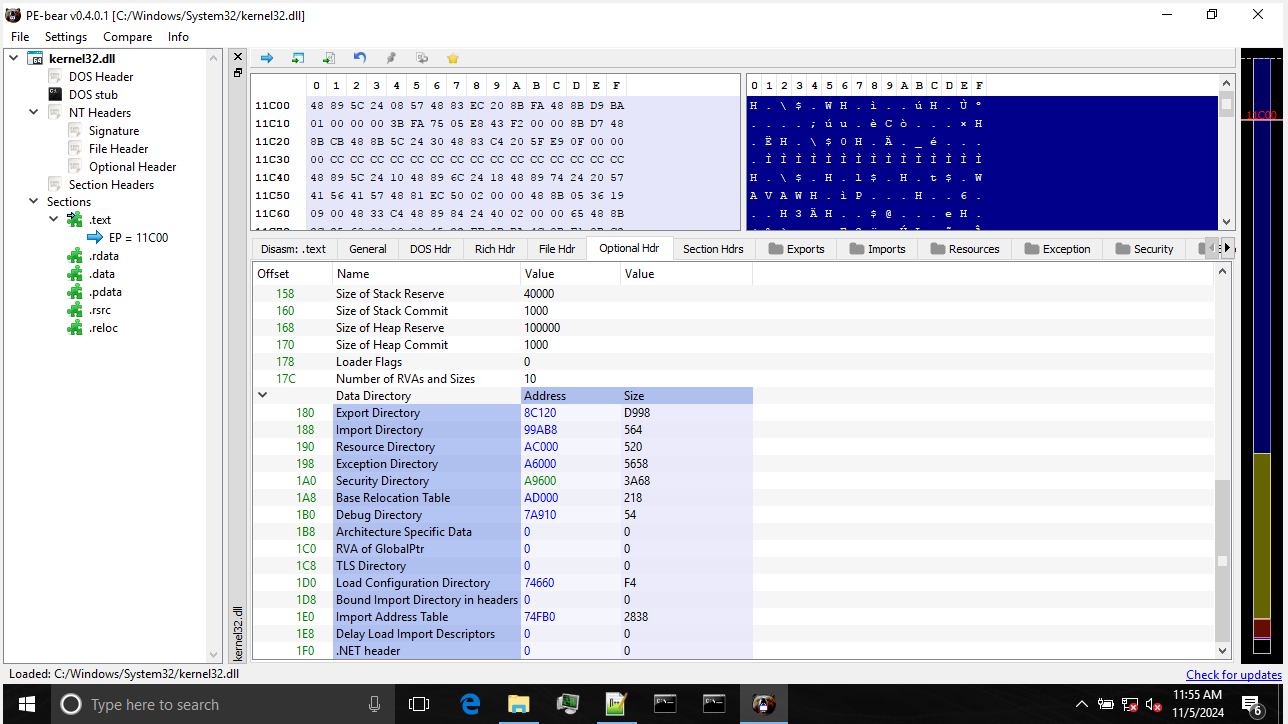Viewport: 1288px width, 724px height.
Task: Click the yellow star icon in hex toolbar
Action: coord(453,58)
